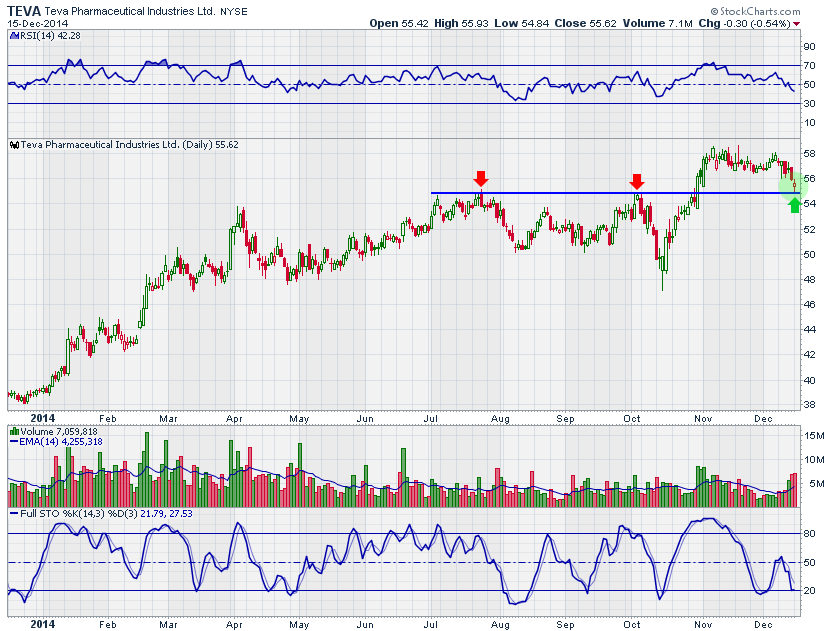Click the Jul label under the price panel
Viewport: 830px width, 631px height.
click(x=431, y=419)
